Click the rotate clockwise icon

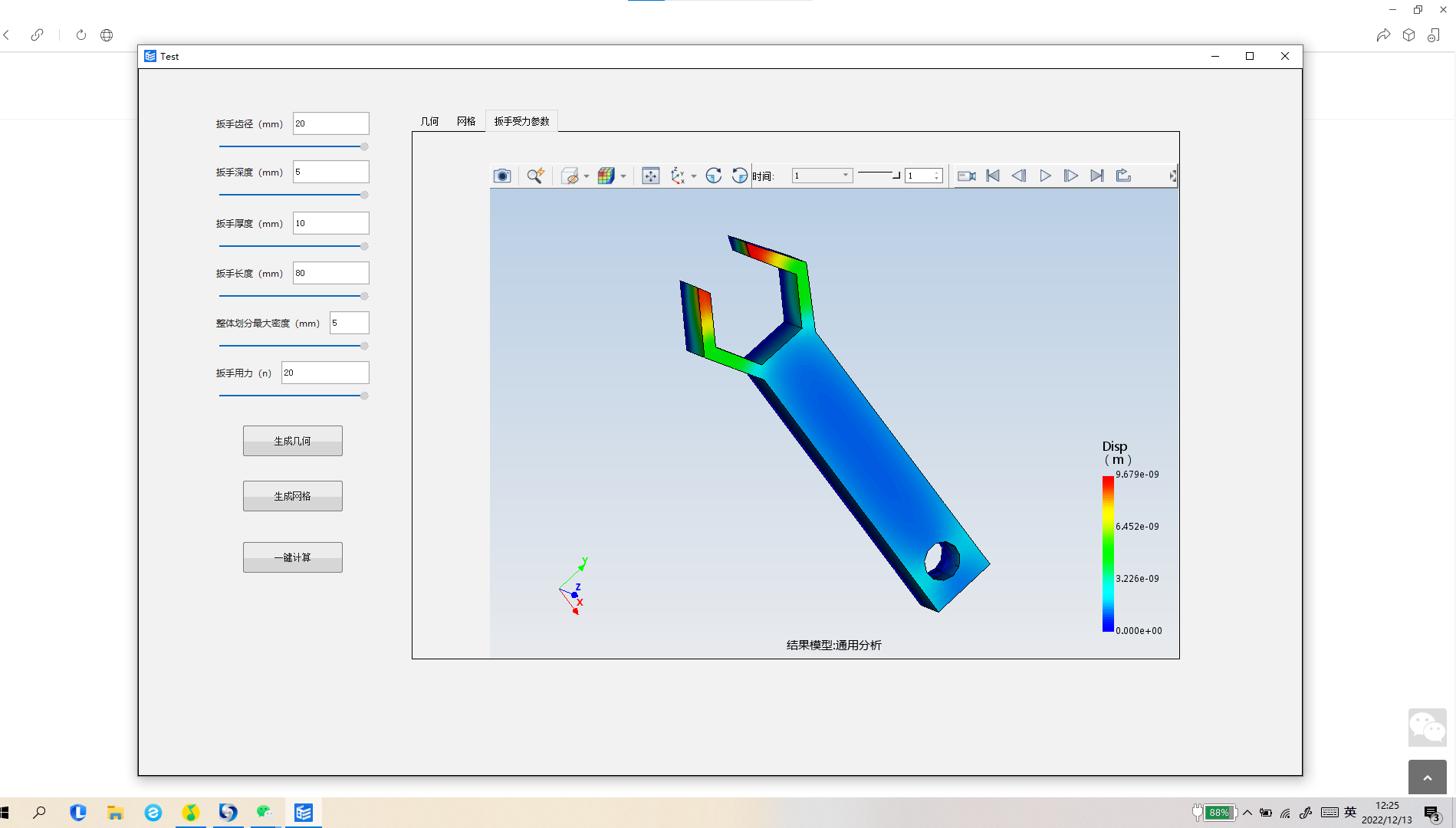click(x=713, y=176)
